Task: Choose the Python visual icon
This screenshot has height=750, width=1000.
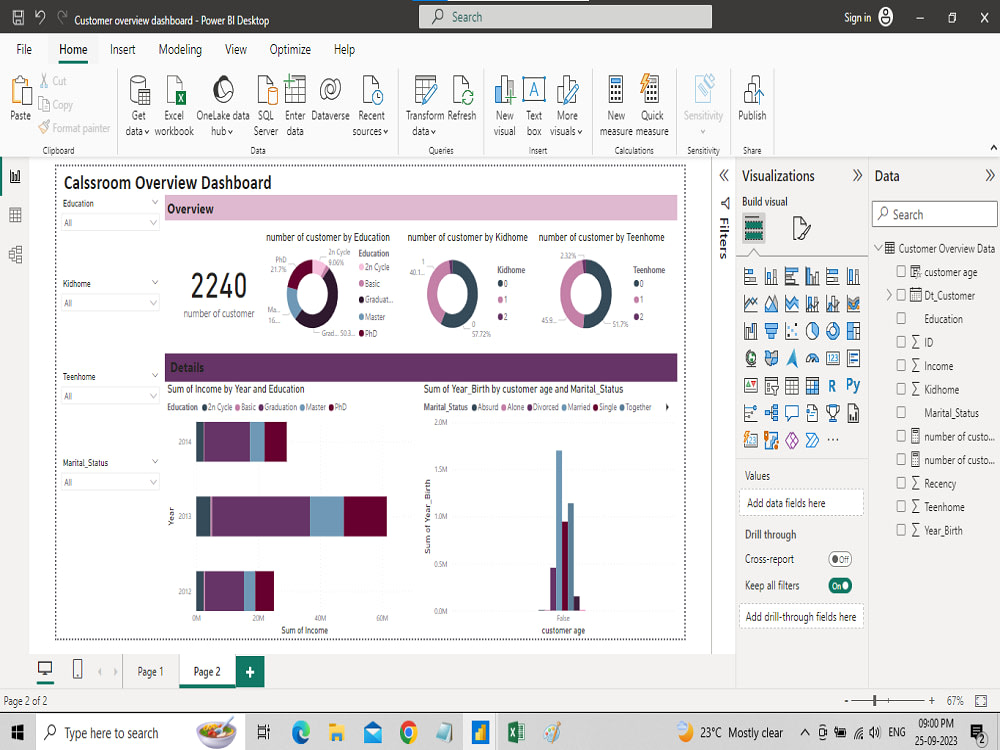Action: click(853, 385)
